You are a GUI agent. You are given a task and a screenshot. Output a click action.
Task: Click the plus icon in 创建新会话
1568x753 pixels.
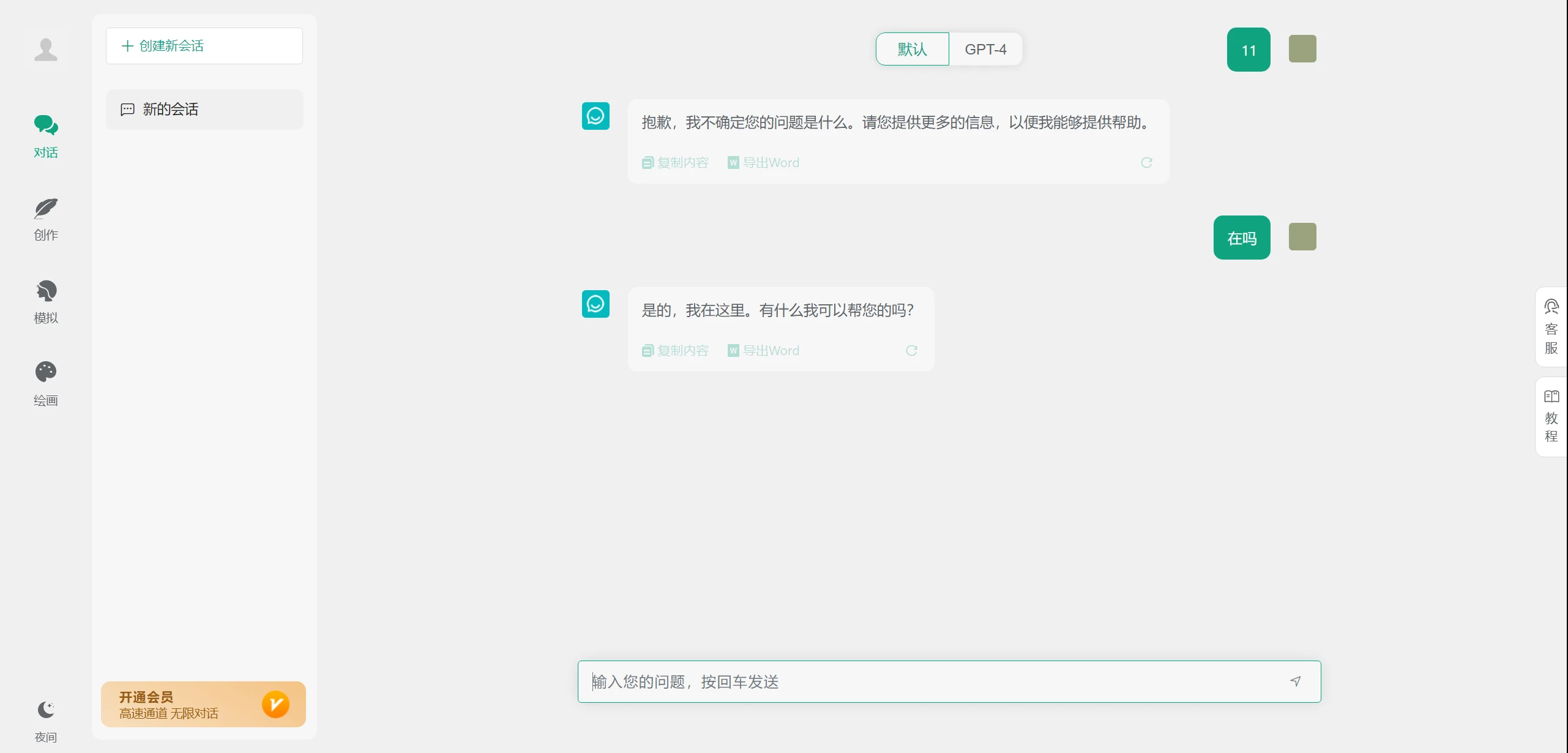127,46
